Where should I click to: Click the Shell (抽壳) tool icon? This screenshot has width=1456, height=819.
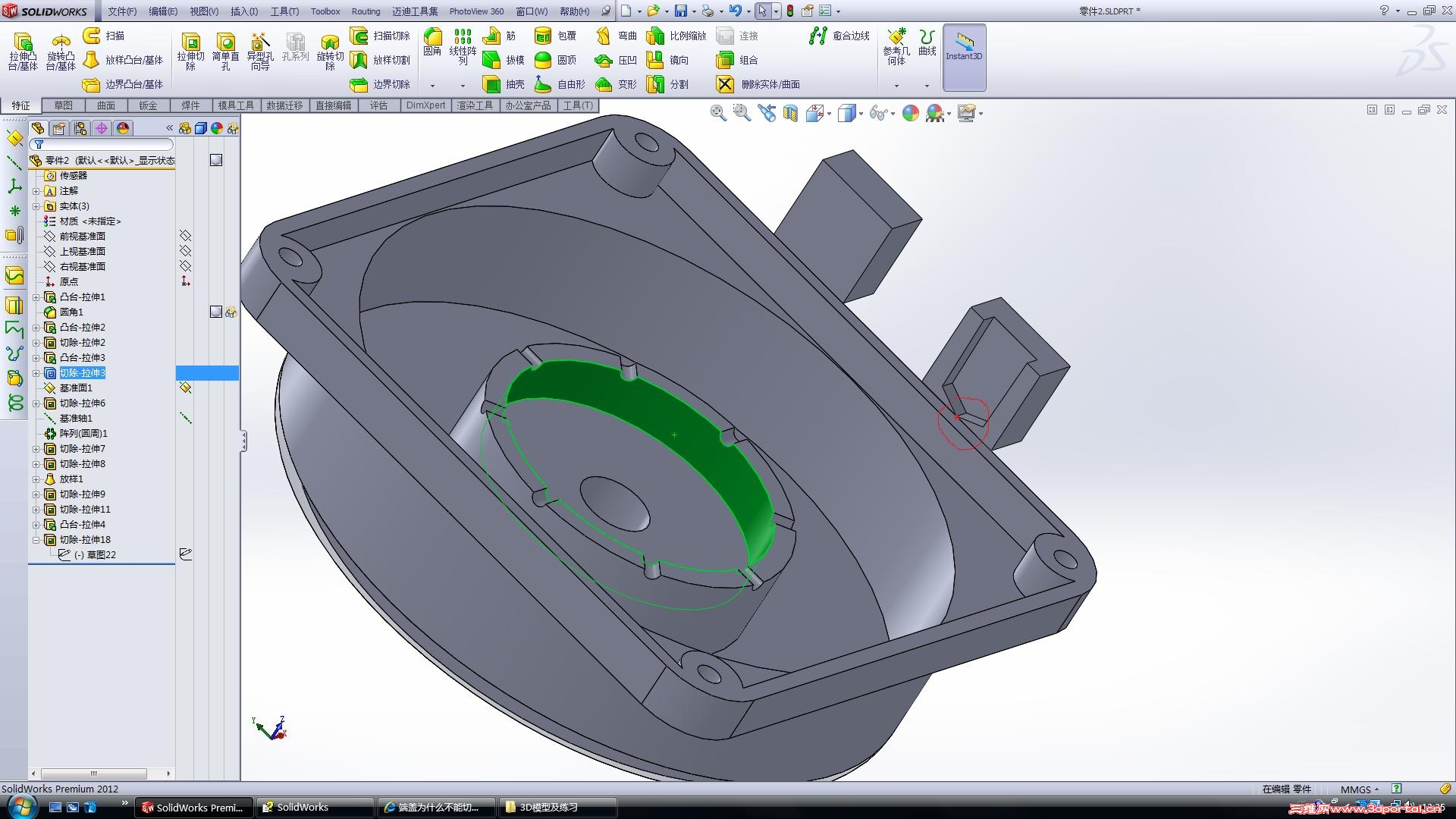[x=492, y=84]
